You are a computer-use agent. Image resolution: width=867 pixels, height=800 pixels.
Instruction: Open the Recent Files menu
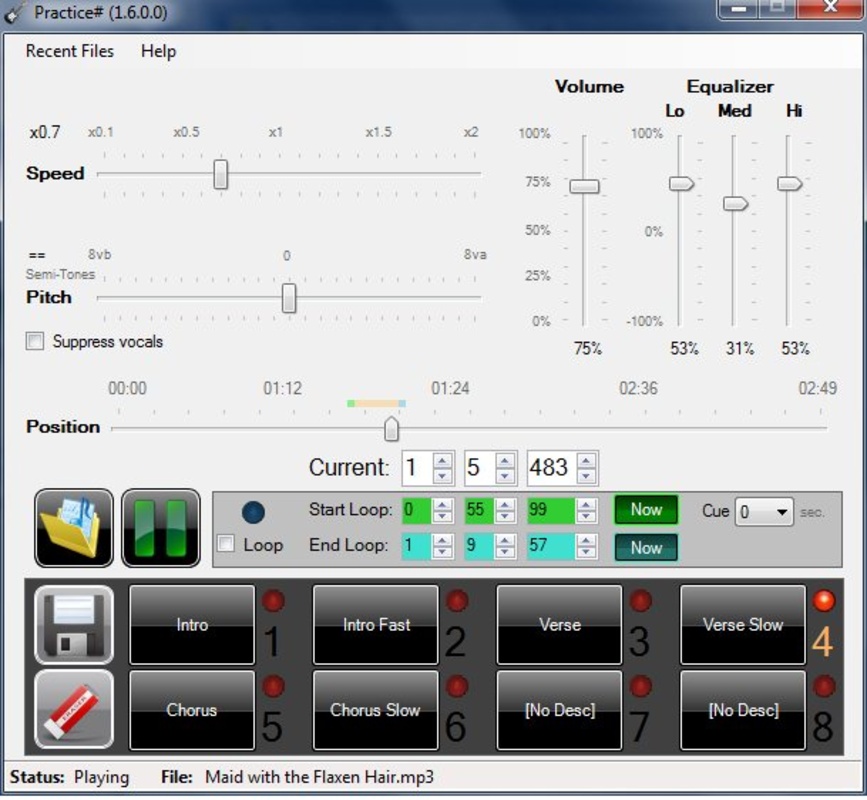coord(70,51)
